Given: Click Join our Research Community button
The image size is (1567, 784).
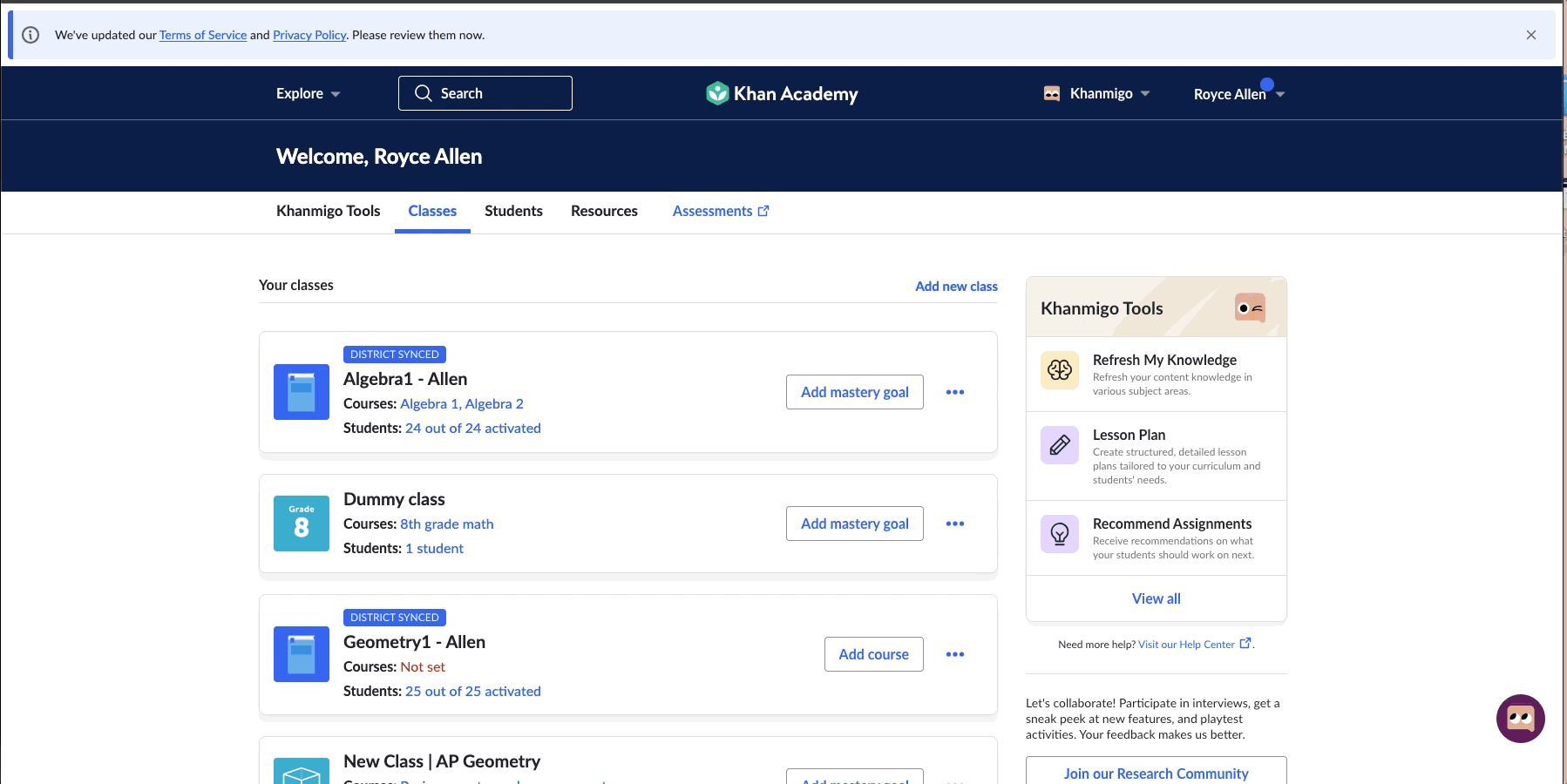Looking at the screenshot, I should 1156,772.
